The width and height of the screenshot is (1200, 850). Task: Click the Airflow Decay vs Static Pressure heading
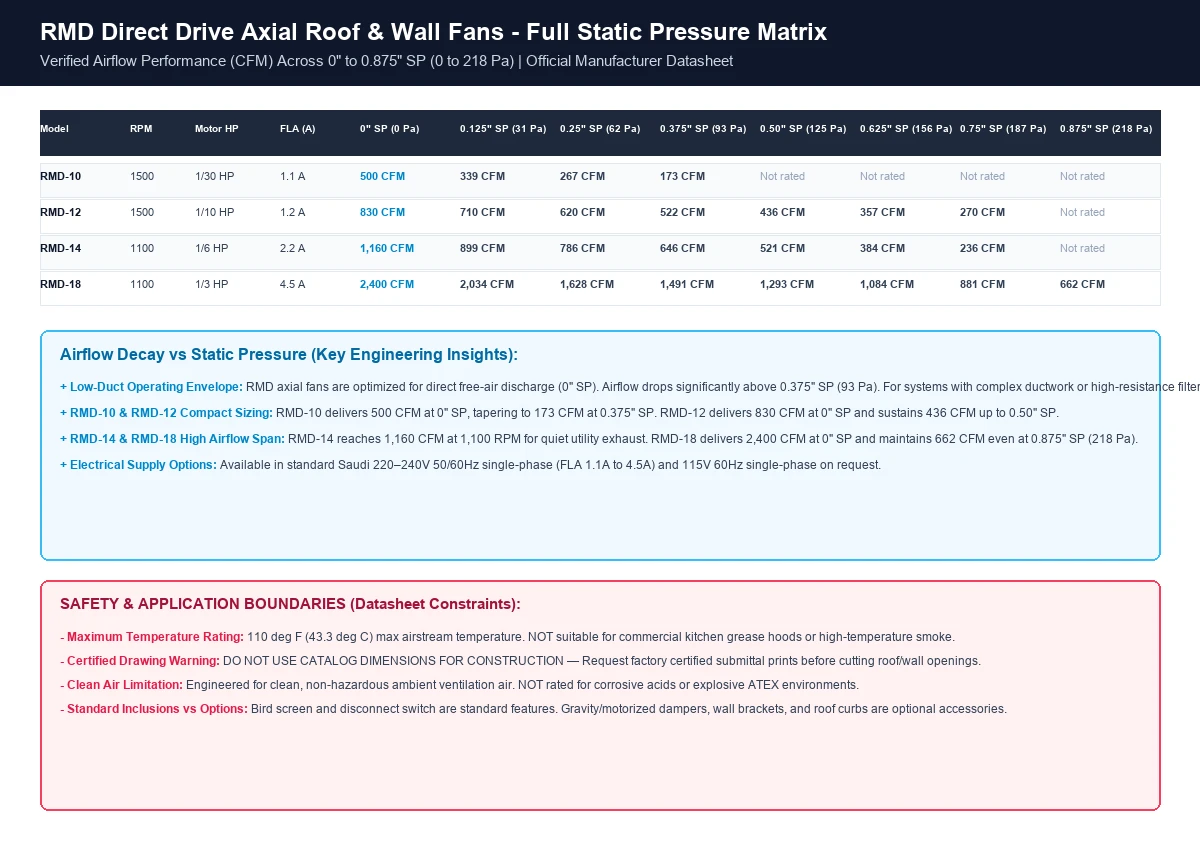(289, 355)
